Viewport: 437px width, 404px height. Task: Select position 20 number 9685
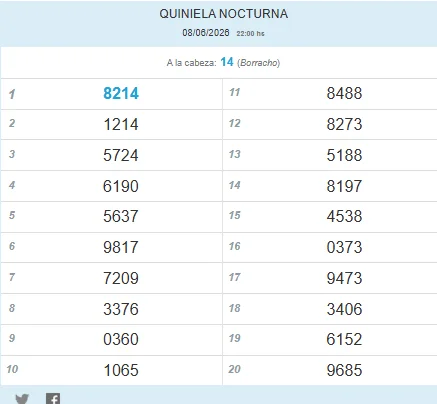(344, 370)
